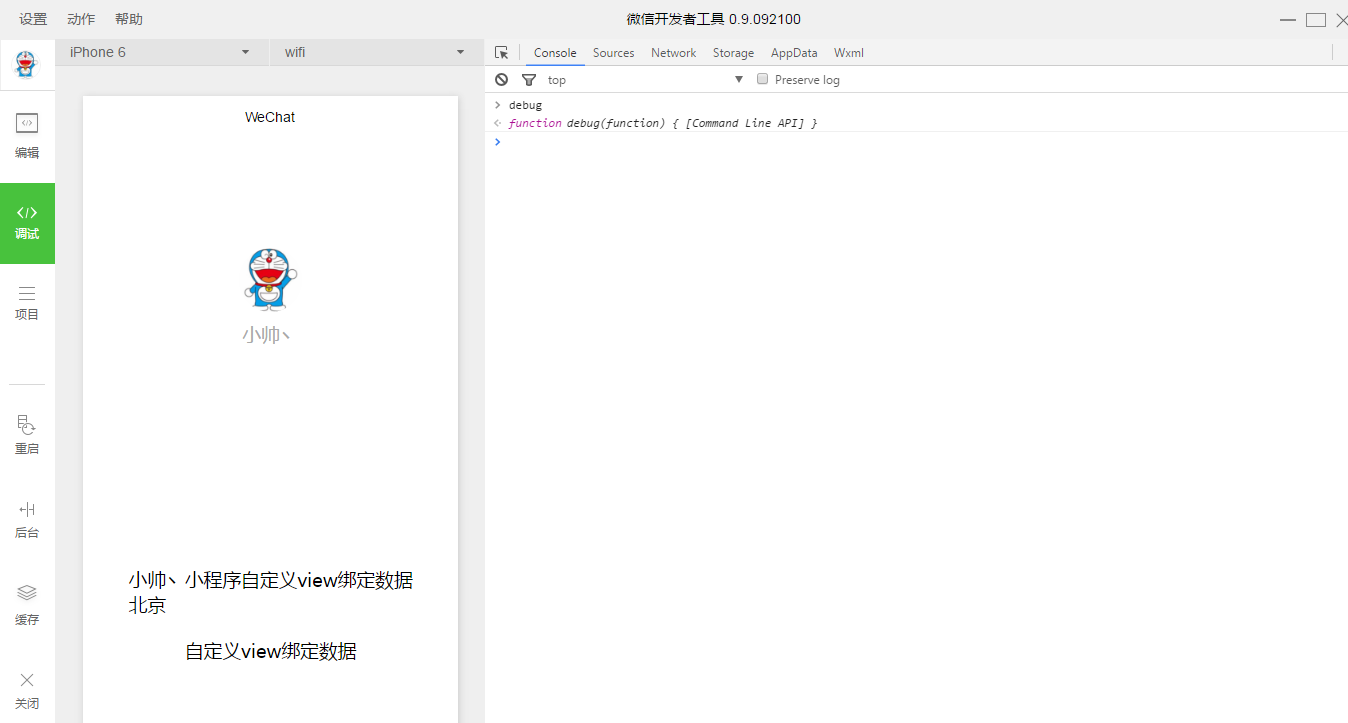Open the iPhone 6 device dropdown
1348x723 pixels.
[162, 52]
